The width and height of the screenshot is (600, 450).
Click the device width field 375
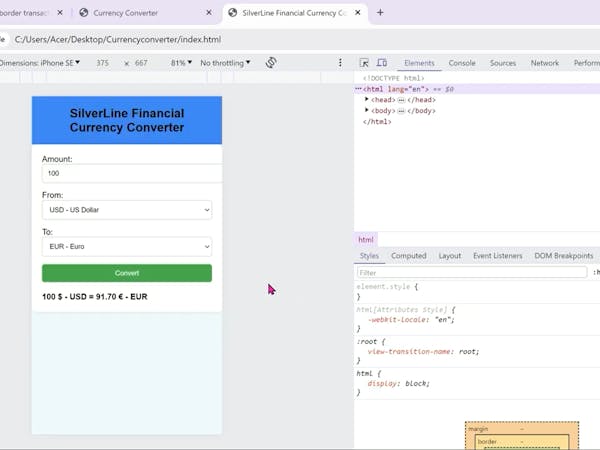pyautogui.click(x=103, y=63)
